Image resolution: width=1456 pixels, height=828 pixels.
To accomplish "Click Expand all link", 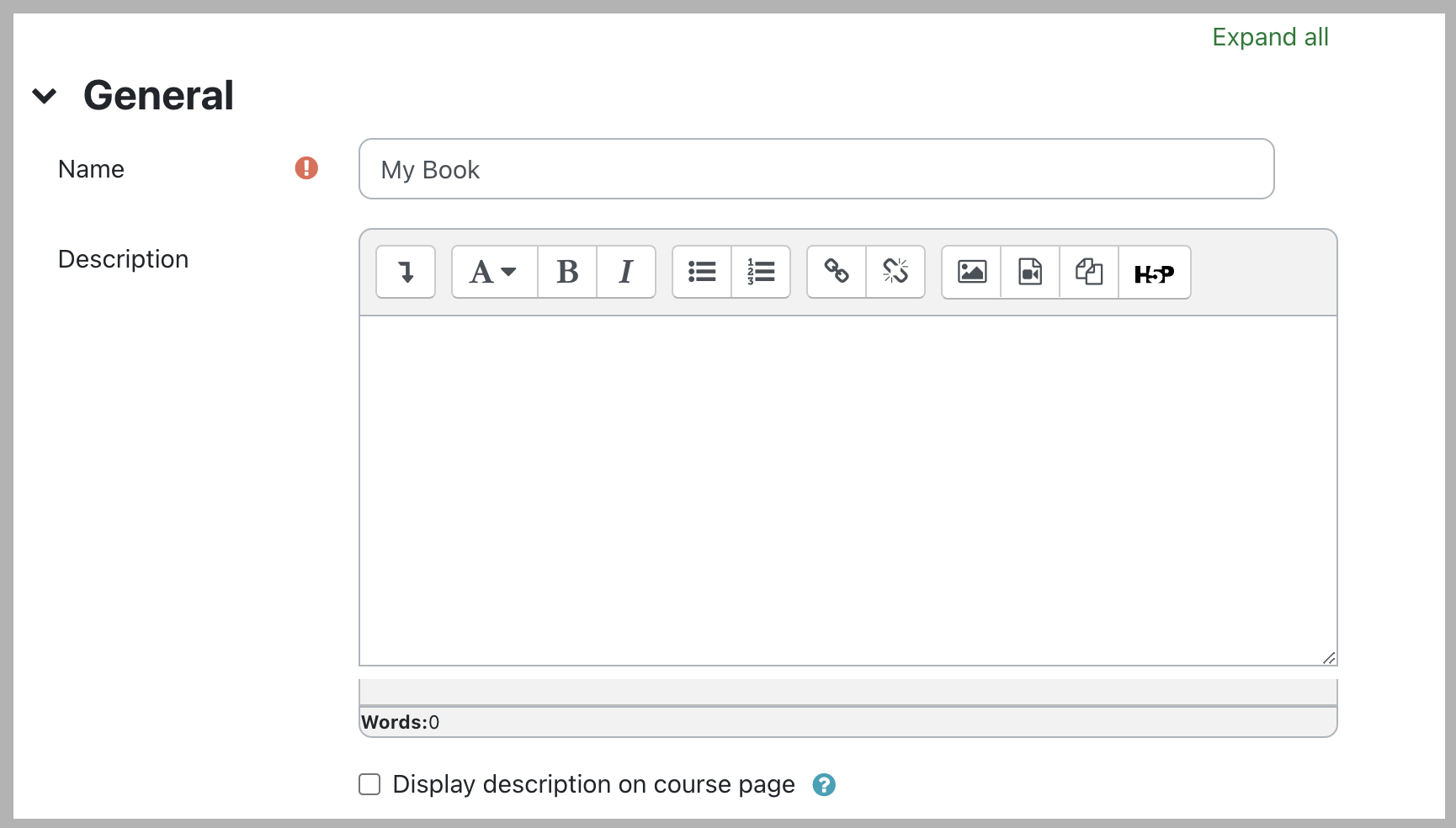I will [x=1269, y=37].
